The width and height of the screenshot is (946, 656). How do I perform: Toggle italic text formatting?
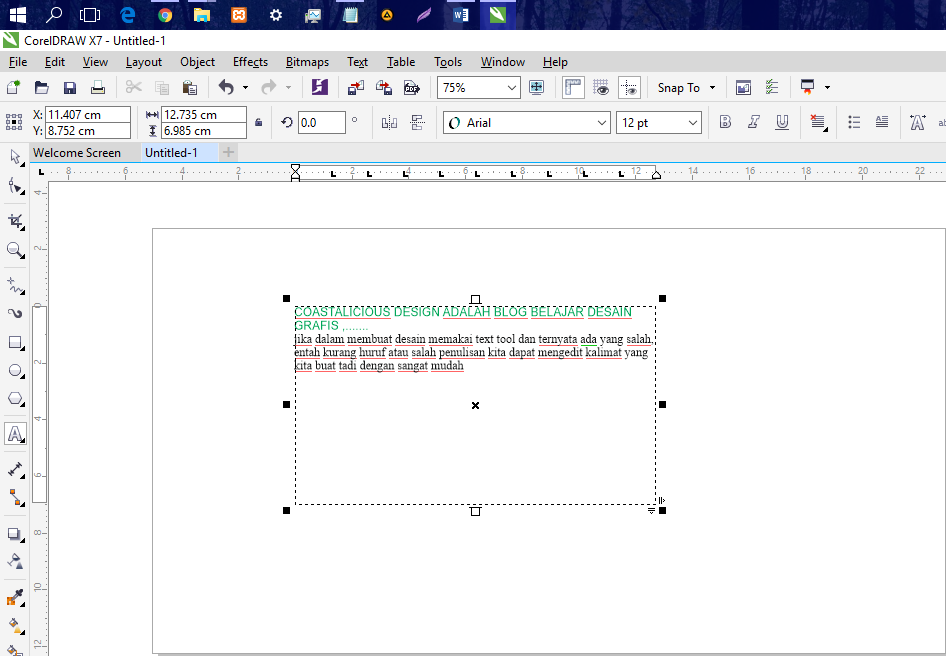coord(752,122)
